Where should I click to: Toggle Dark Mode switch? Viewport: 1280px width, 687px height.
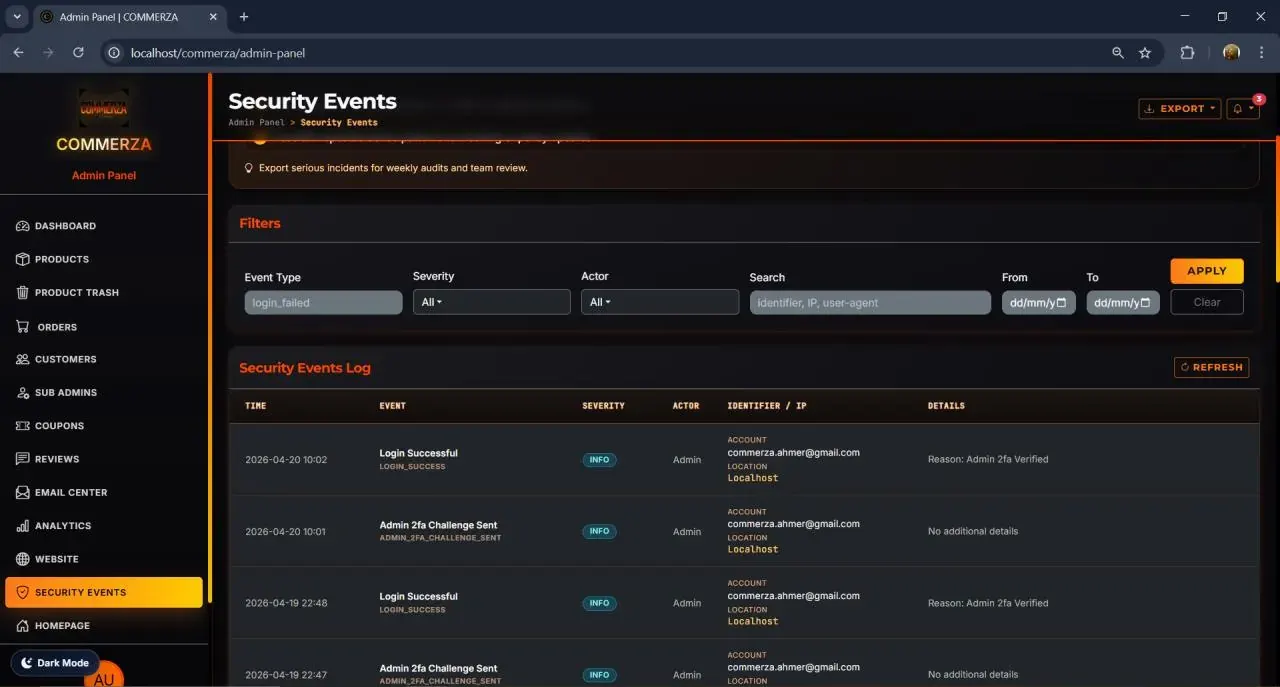(55, 663)
